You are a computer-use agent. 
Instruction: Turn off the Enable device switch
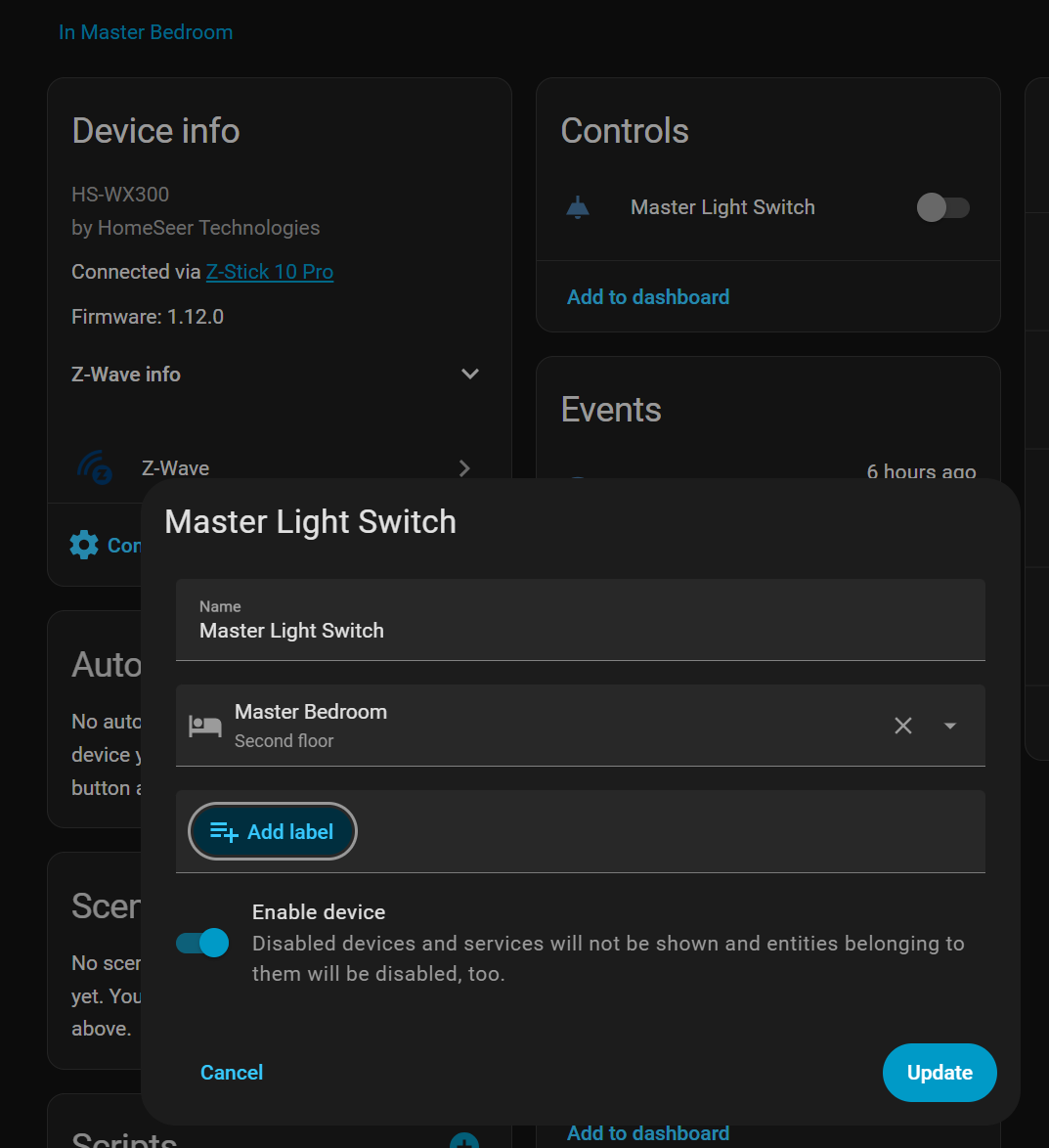point(202,943)
